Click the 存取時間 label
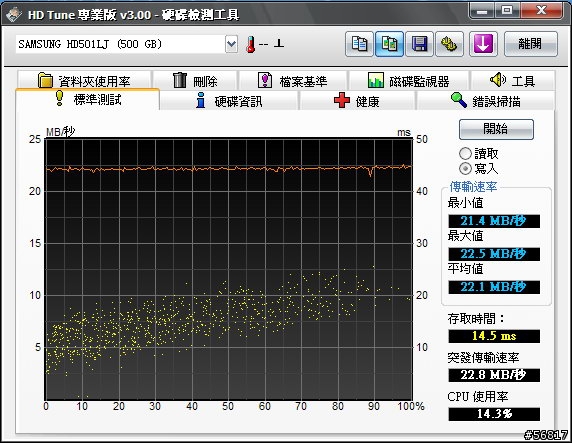This screenshot has height=443, width=572. (476, 319)
